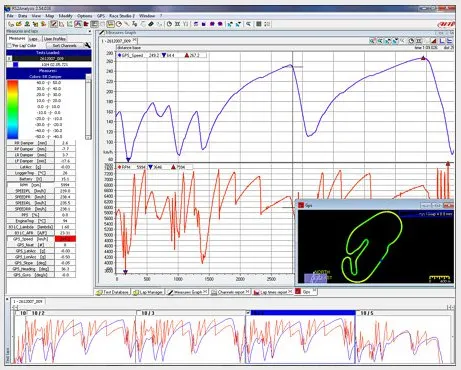This screenshot has width=461, height=370.
Task: Open the Measures Graph bottom tab
Action: click(x=187, y=292)
